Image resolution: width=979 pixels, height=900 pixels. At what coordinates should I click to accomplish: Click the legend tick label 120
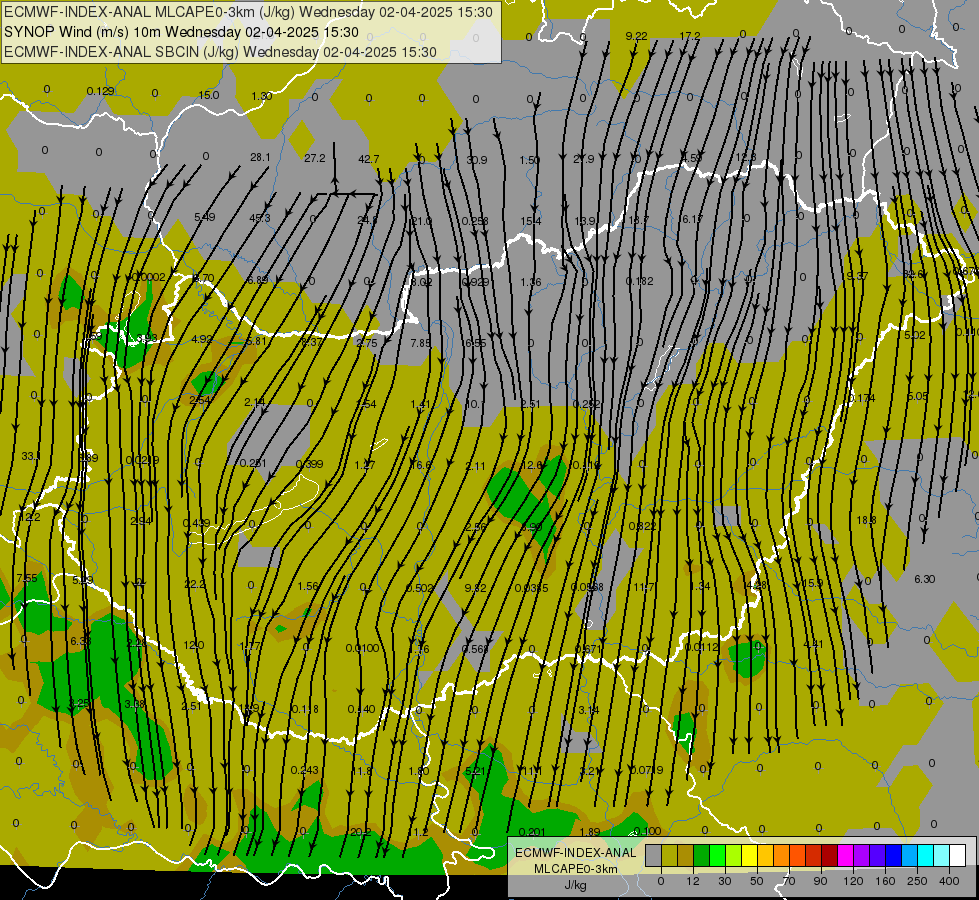853,881
